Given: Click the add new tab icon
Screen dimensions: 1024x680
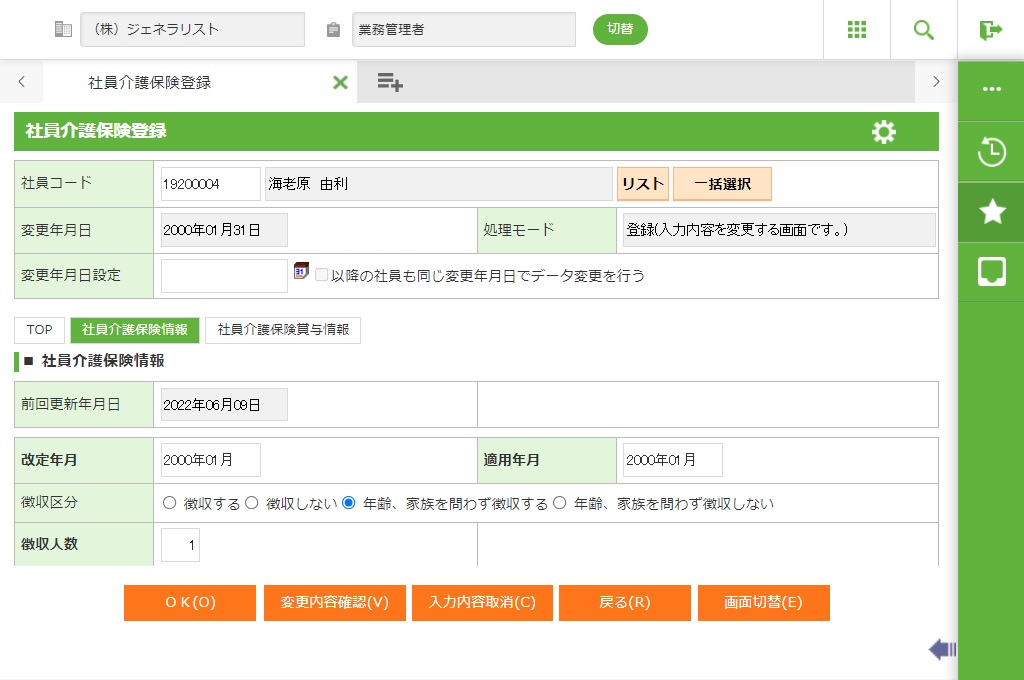Looking at the screenshot, I should pos(389,83).
